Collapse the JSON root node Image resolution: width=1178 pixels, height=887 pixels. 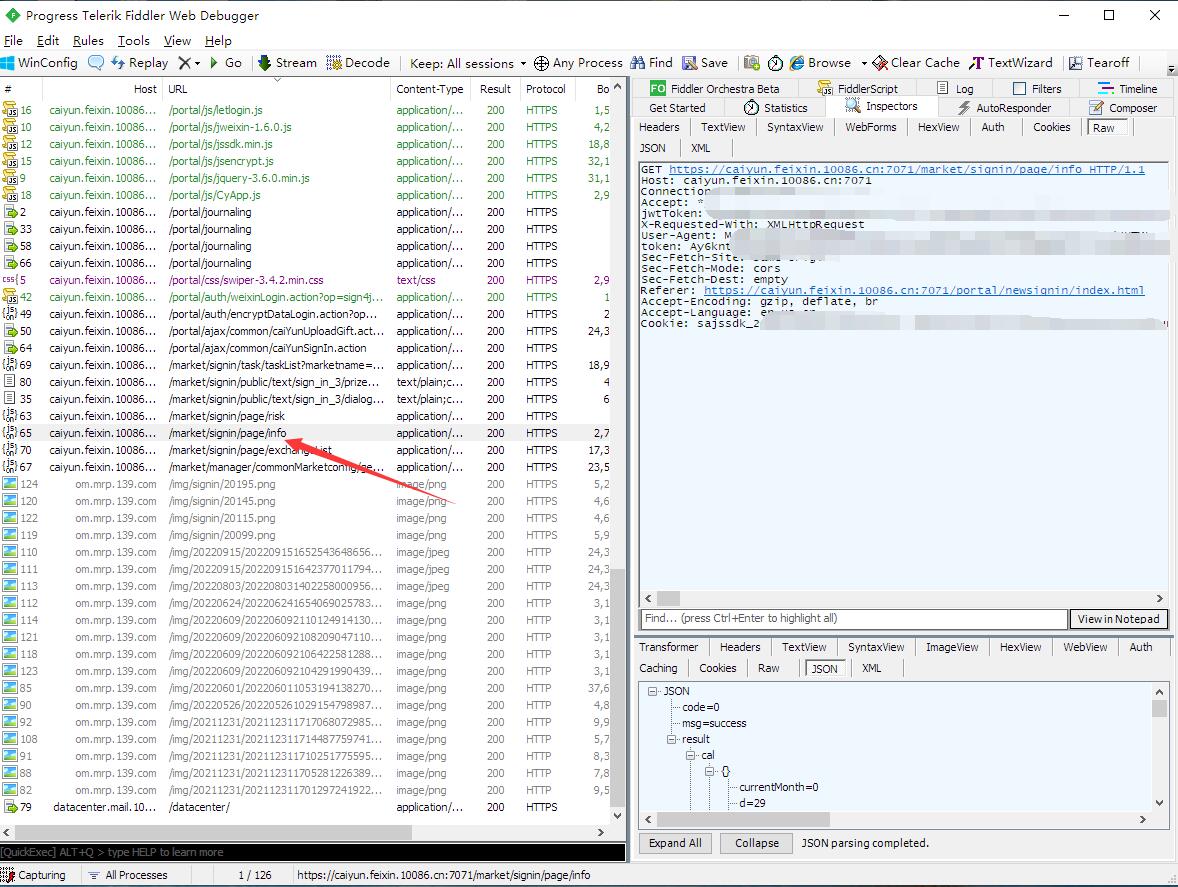(x=652, y=692)
